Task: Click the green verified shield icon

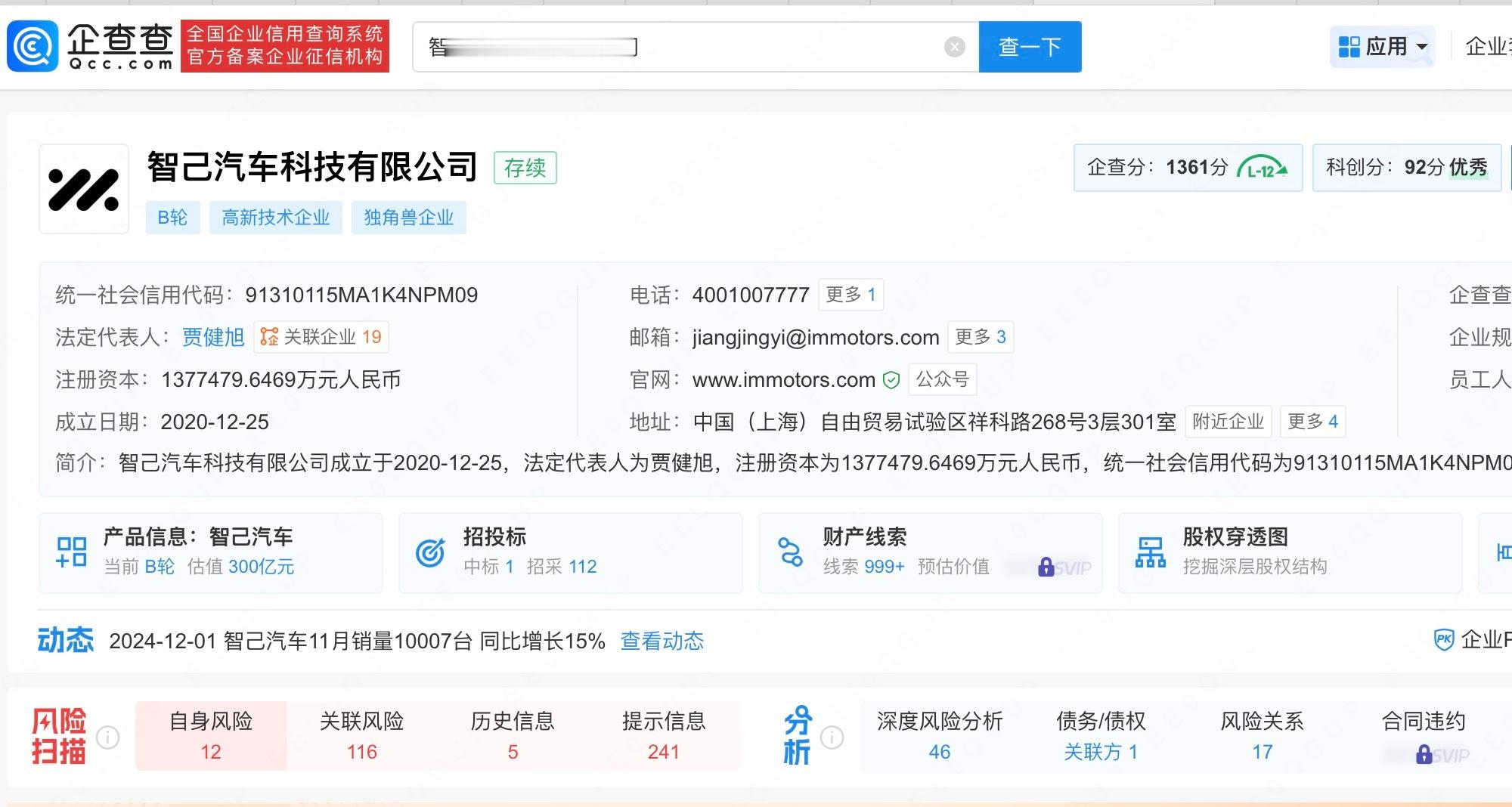Action: (x=891, y=380)
